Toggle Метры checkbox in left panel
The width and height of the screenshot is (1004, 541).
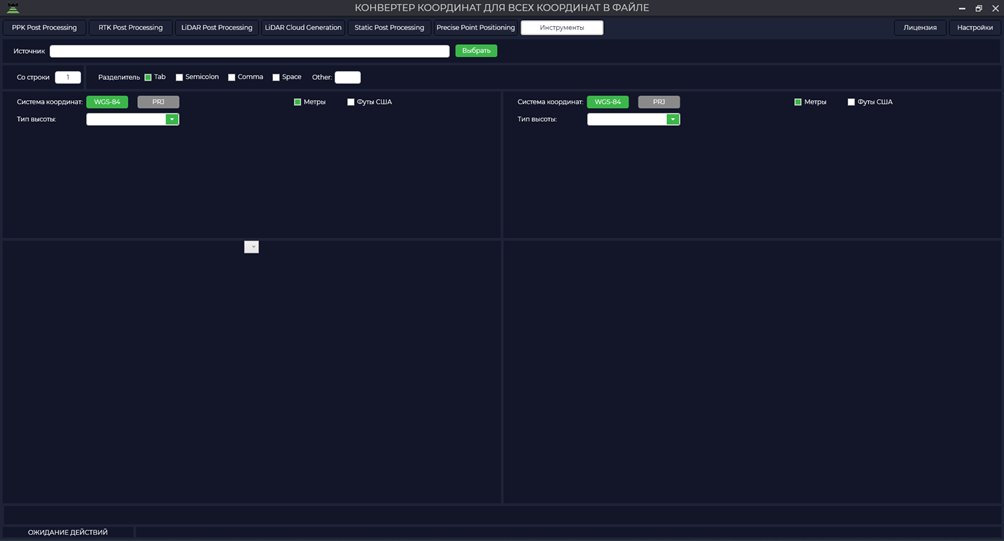pos(297,102)
